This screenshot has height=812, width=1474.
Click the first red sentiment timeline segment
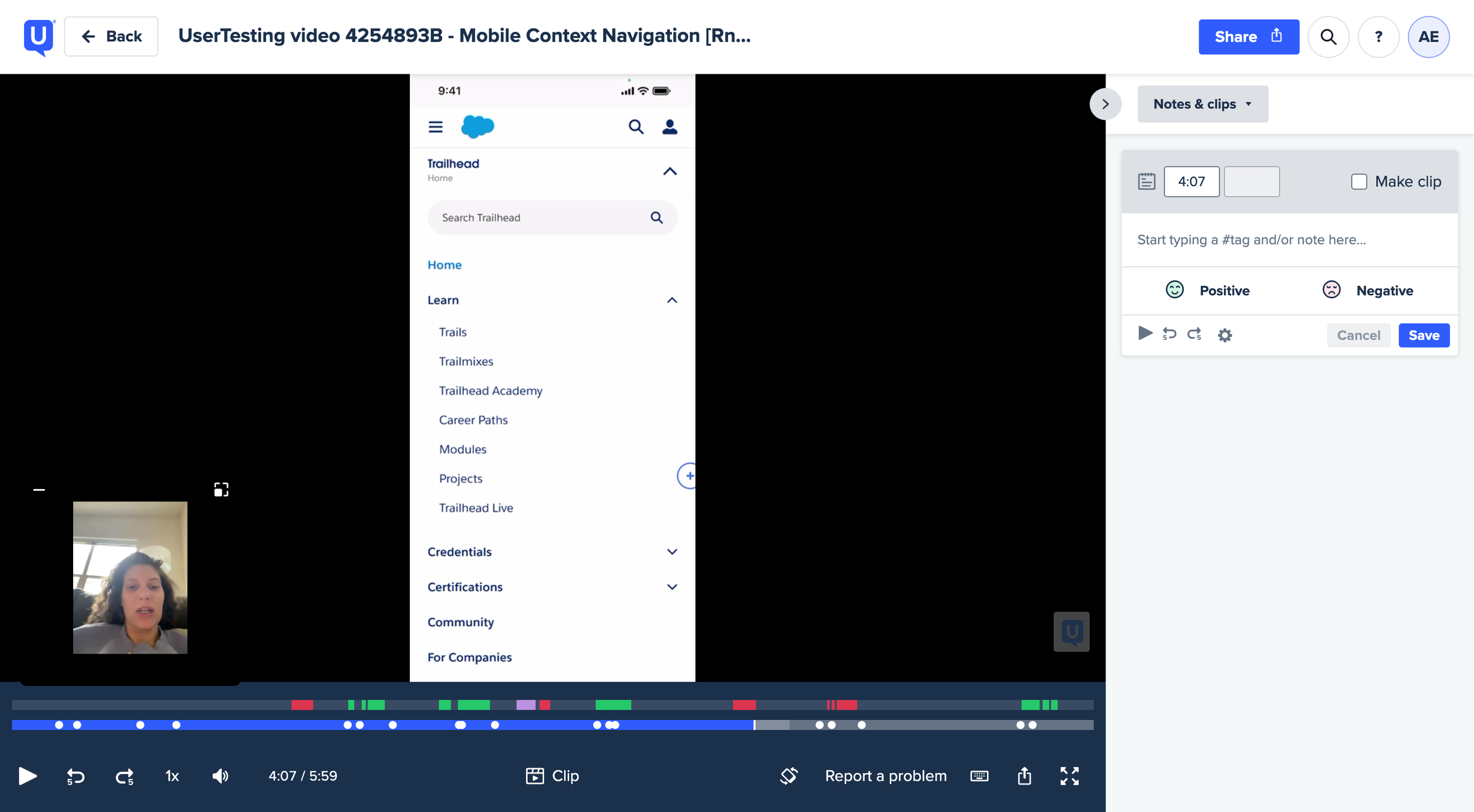pyautogui.click(x=302, y=705)
